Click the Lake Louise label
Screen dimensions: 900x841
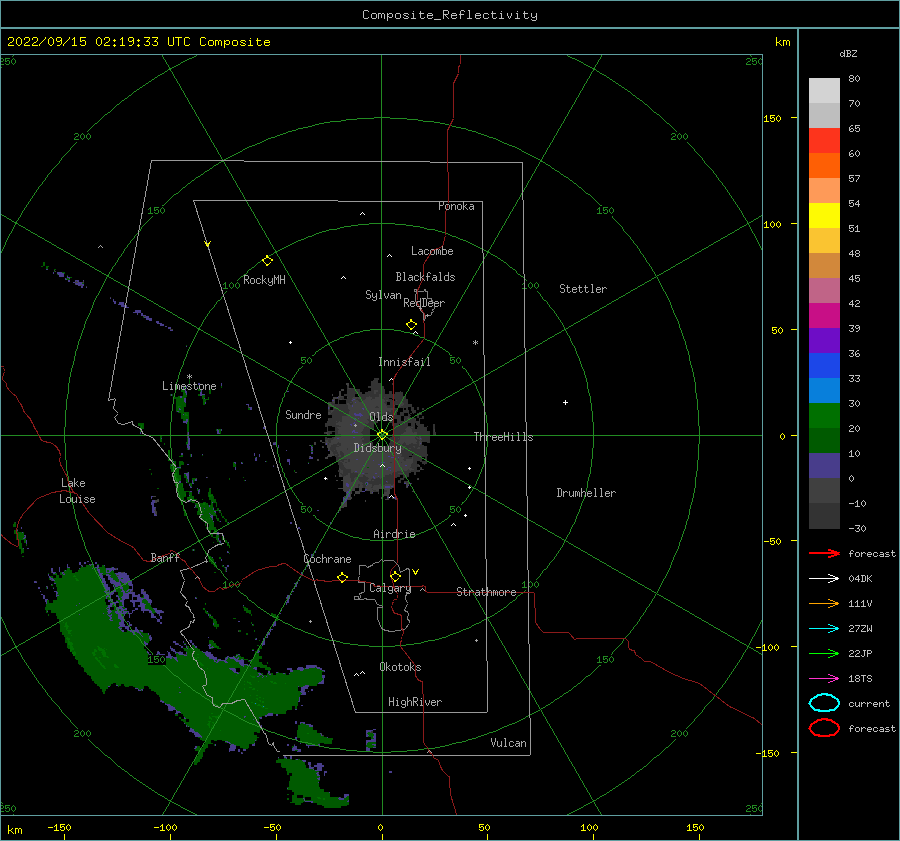tap(77, 491)
